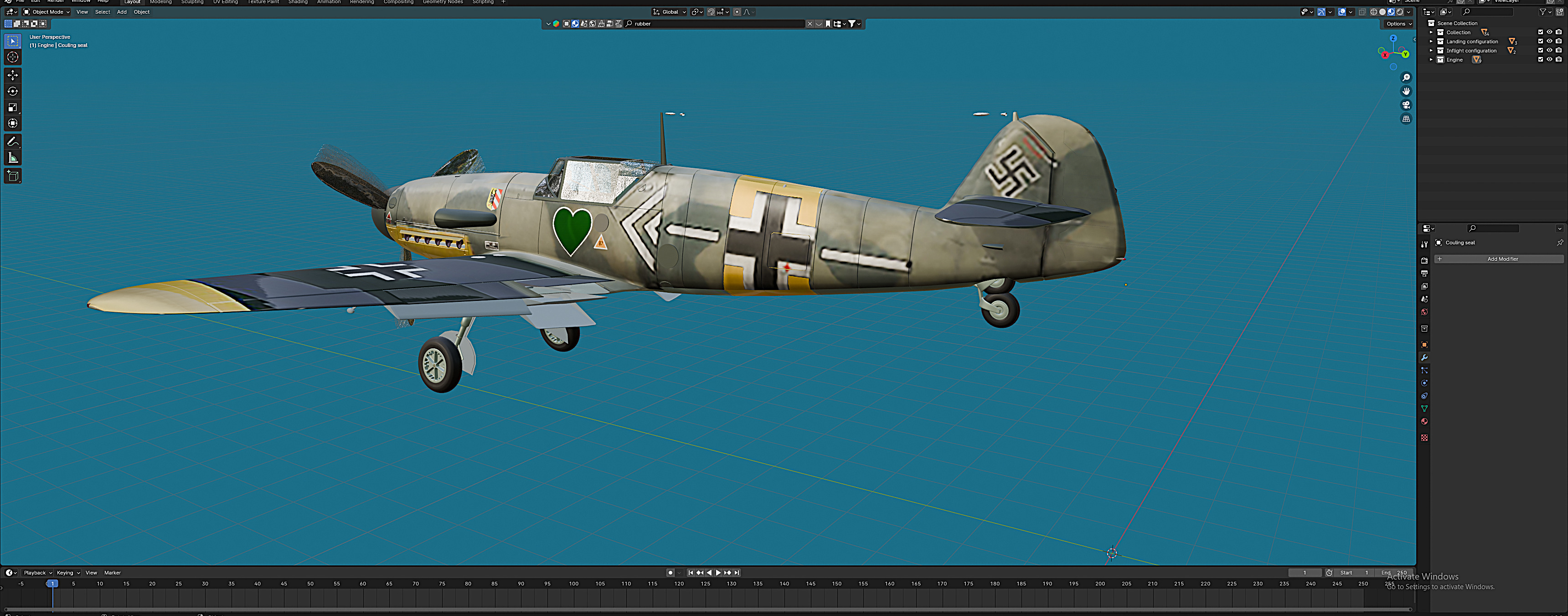Image resolution: width=1568 pixels, height=616 pixels.
Task: Select the Select Box tool
Action: point(13,41)
